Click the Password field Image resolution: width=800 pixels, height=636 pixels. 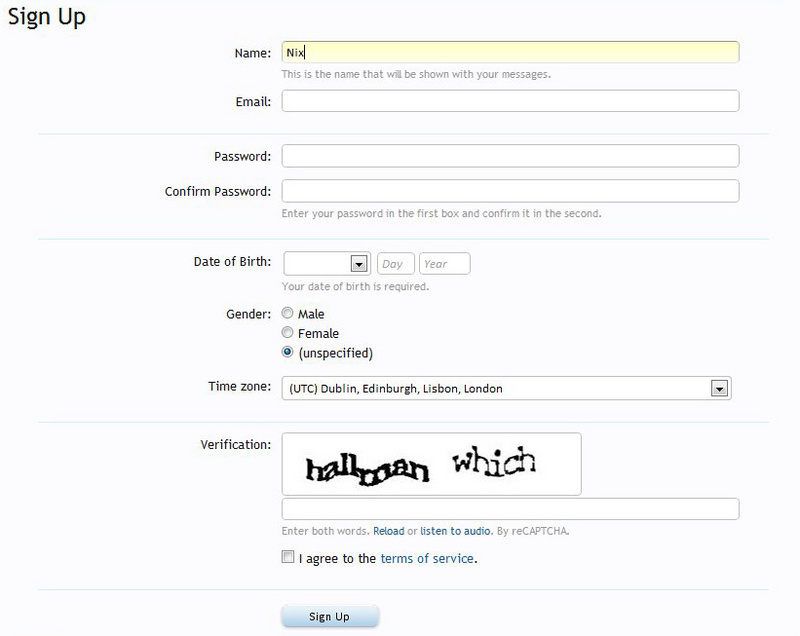(510, 156)
